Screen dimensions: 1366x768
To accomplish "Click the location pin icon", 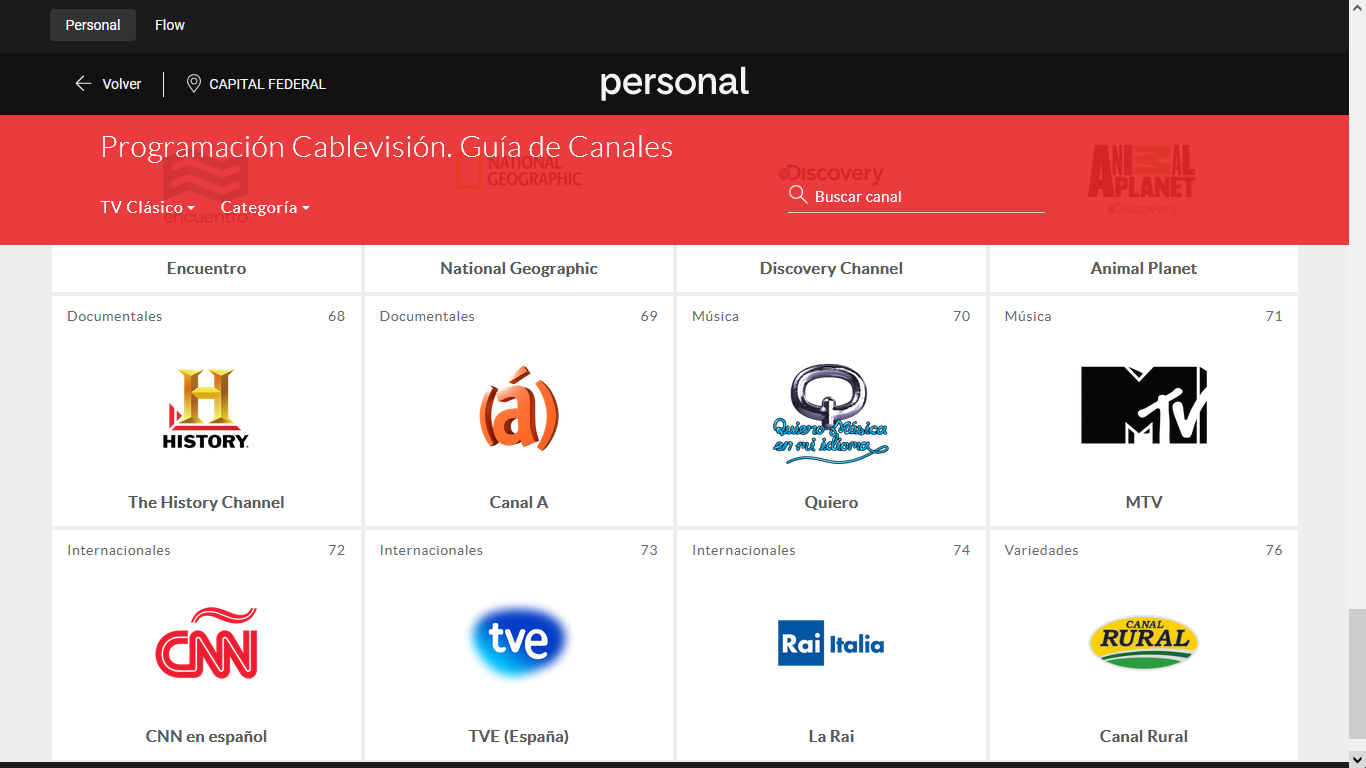I will 194,84.
